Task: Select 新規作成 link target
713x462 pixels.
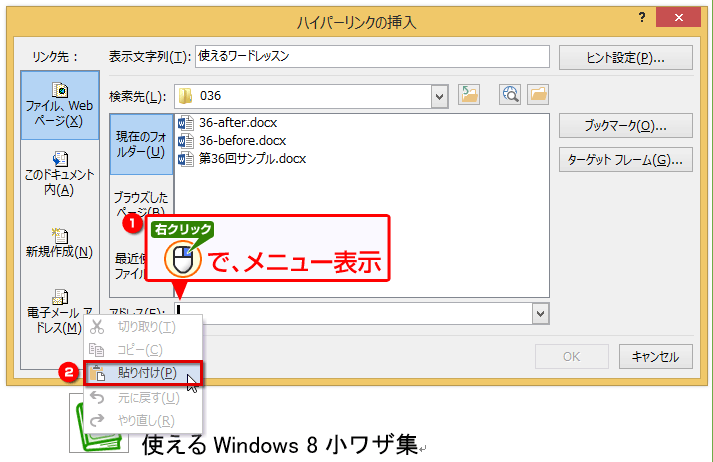Action: tap(60, 243)
